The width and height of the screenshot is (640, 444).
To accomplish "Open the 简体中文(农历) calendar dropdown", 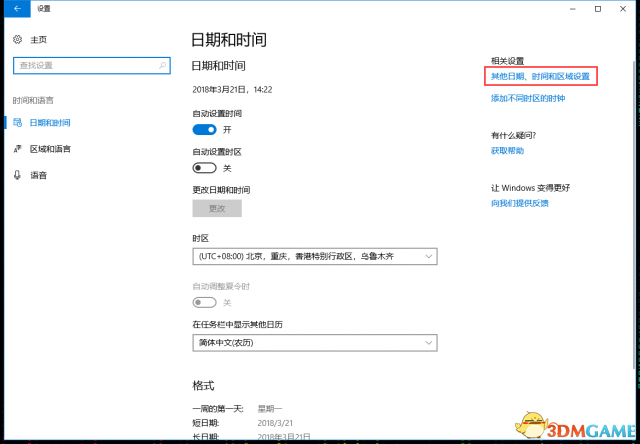I will 315,343.
